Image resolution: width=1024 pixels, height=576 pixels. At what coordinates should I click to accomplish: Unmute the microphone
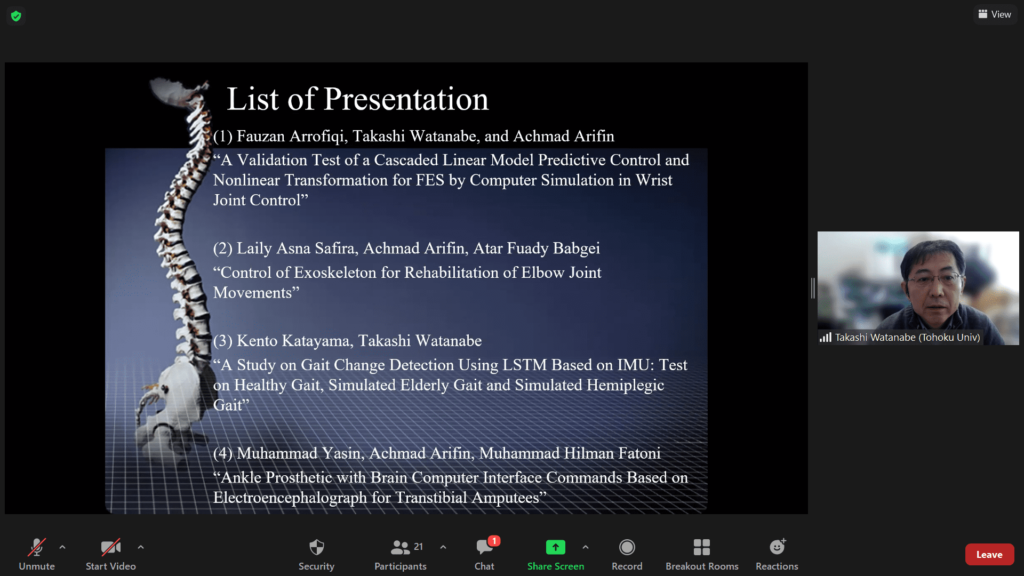[x=36, y=548]
